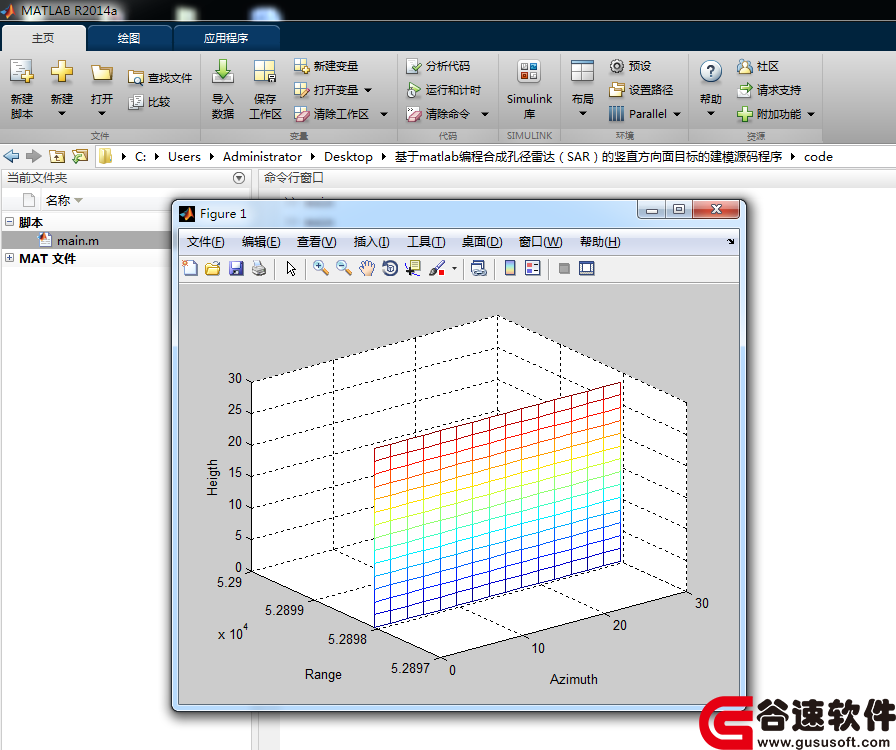Click Request Support (请求支持)
This screenshot has width=896, height=750.
(769, 90)
